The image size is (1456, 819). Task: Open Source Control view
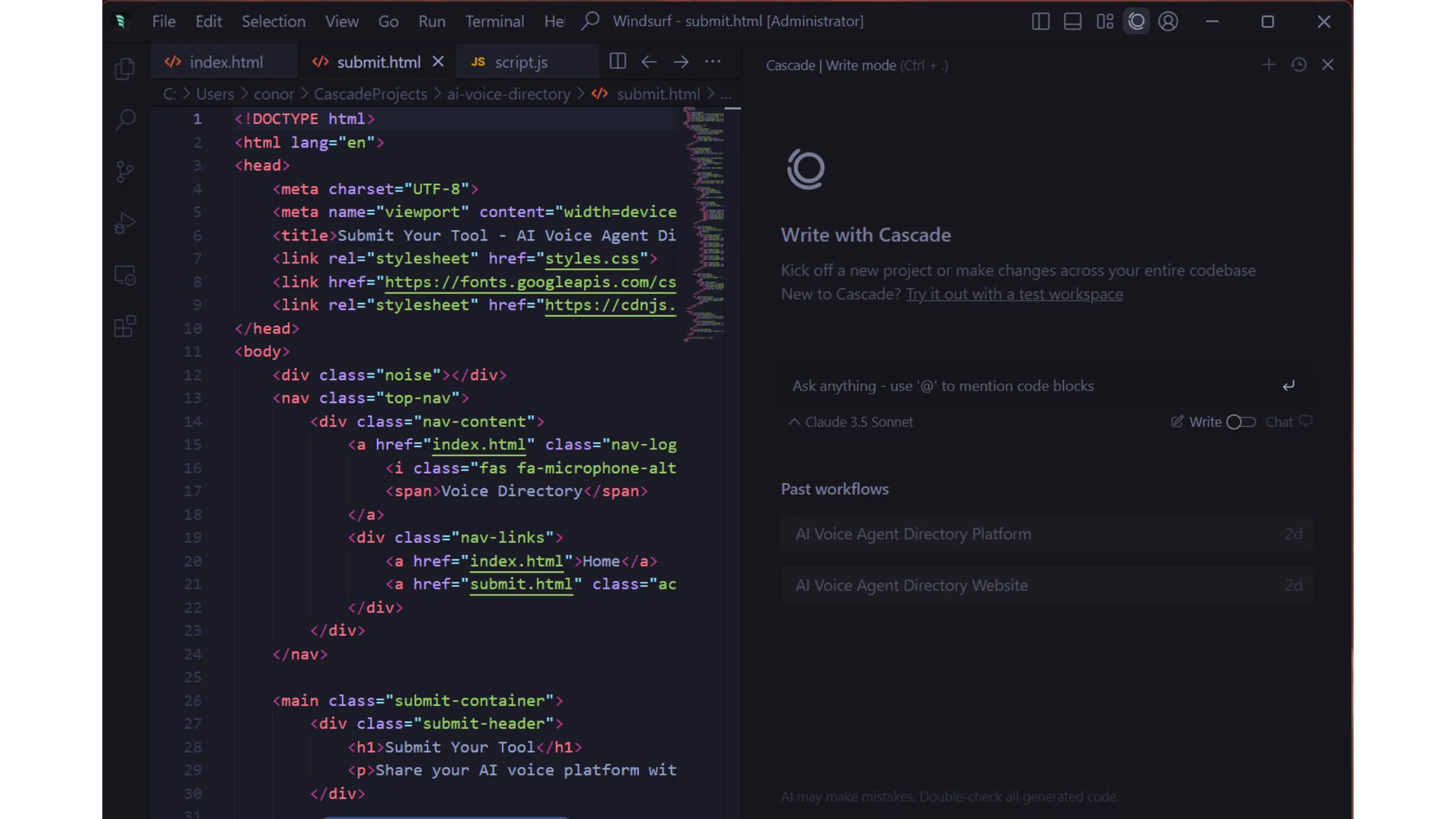125,172
